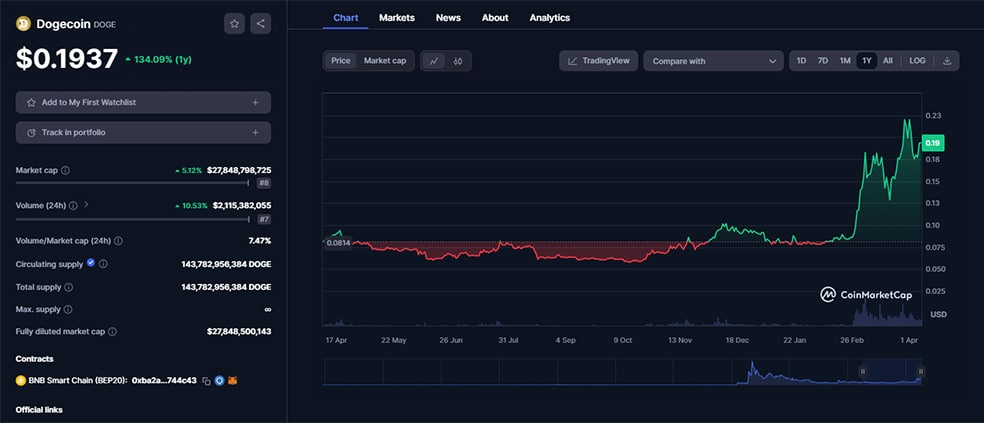Click shield icon beside contract address
This screenshot has width=984, height=423.
point(220,380)
